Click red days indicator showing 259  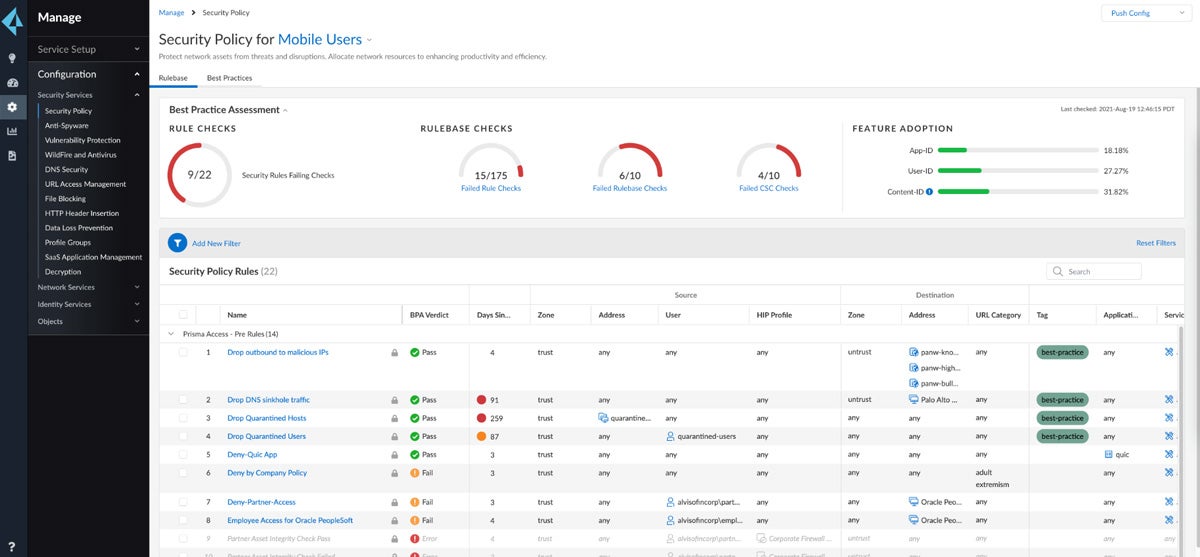481,418
